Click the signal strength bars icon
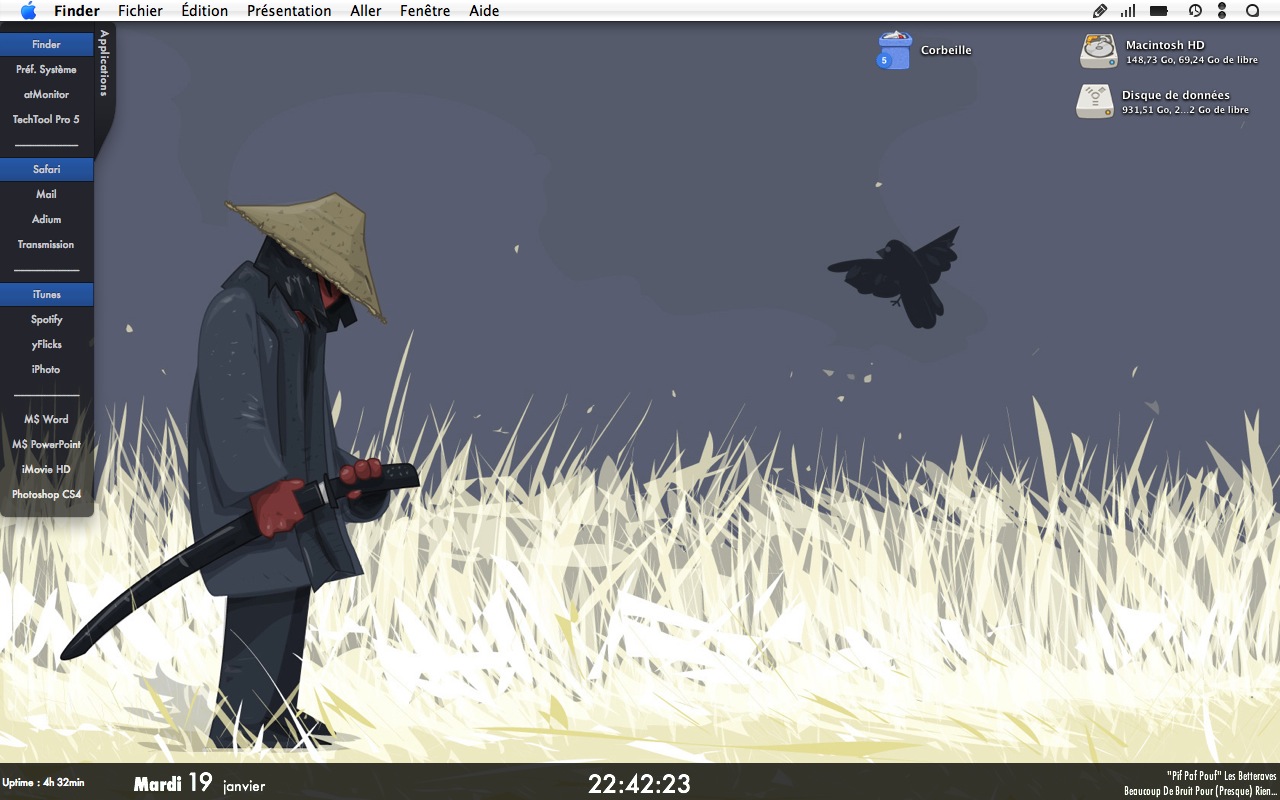The height and width of the screenshot is (800, 1280). pos(1128,11)
